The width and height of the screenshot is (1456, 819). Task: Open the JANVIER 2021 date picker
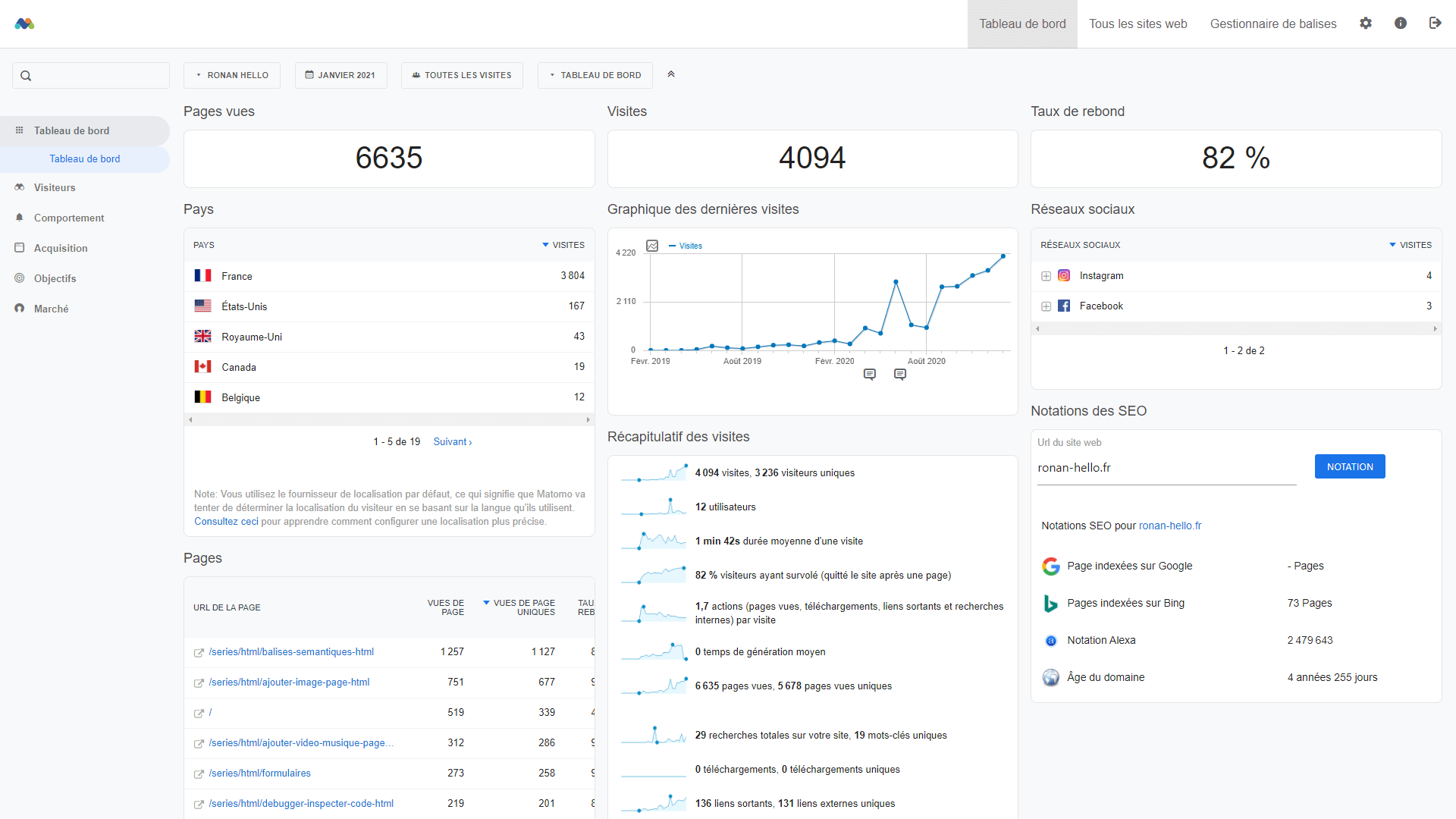pyautogui.click(x=340, y=75)
